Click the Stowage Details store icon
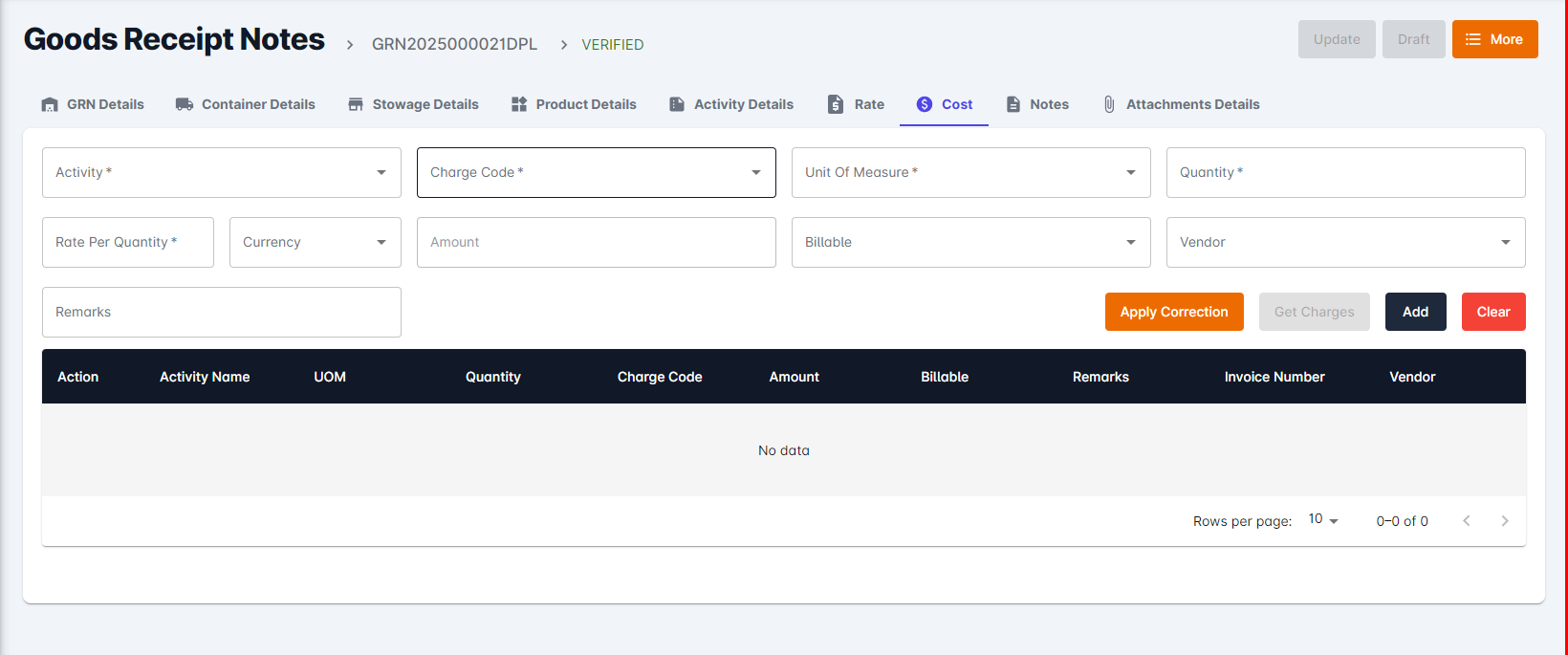The width and height of the screenshot is (1568, 655). [x=356, y=104]
